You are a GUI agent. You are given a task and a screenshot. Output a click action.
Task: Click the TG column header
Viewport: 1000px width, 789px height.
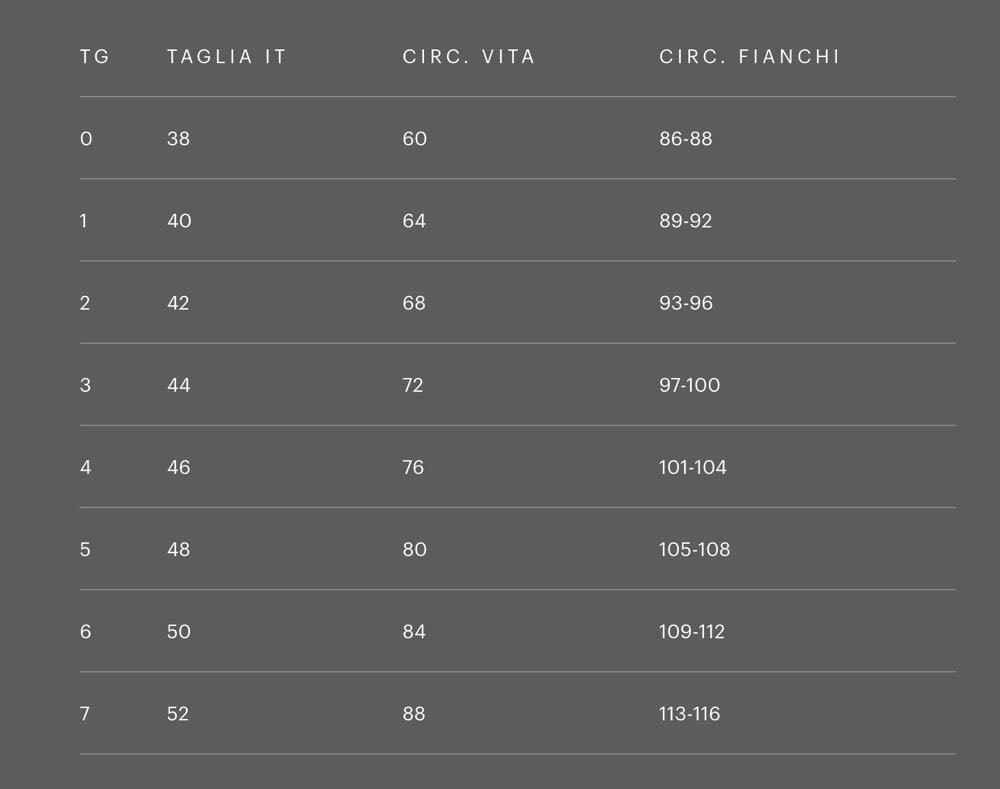[x=94, y=57]
